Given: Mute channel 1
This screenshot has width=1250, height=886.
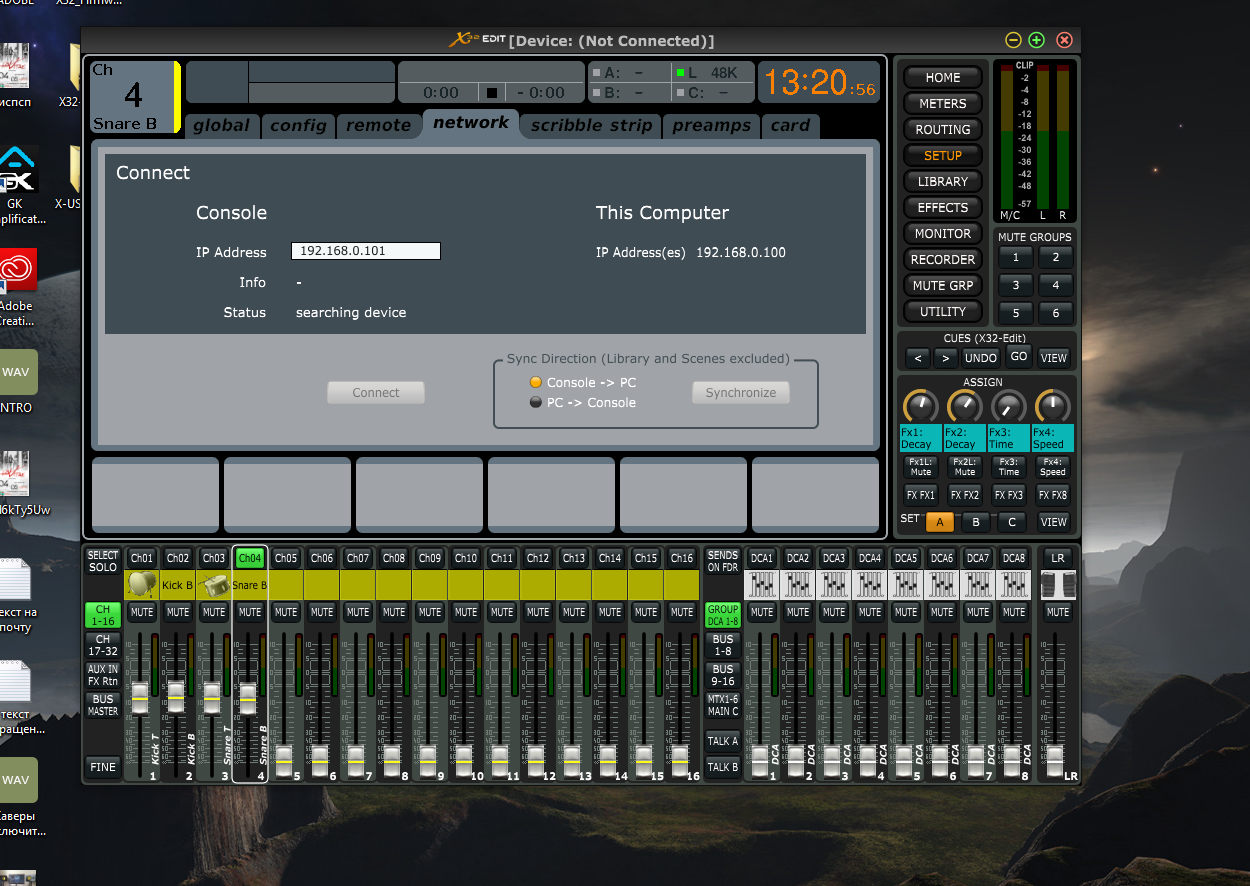Looking at the screenshot, I should pyautogui.click(x=142, y=612).
